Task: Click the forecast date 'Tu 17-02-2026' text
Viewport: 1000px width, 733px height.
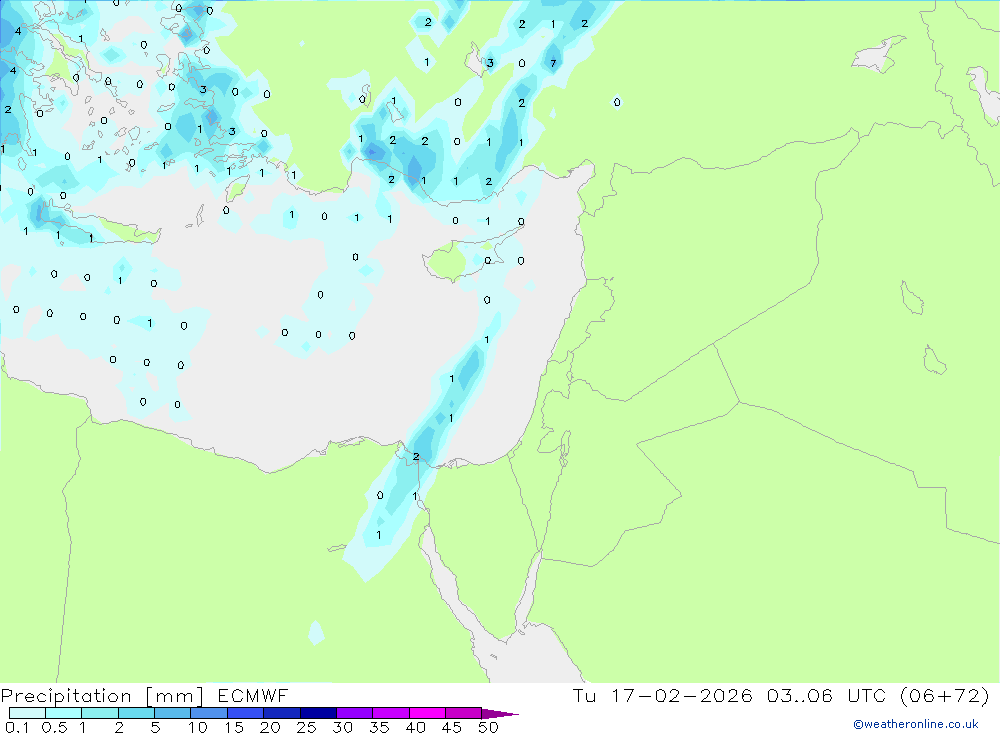Action: [662, 695]
